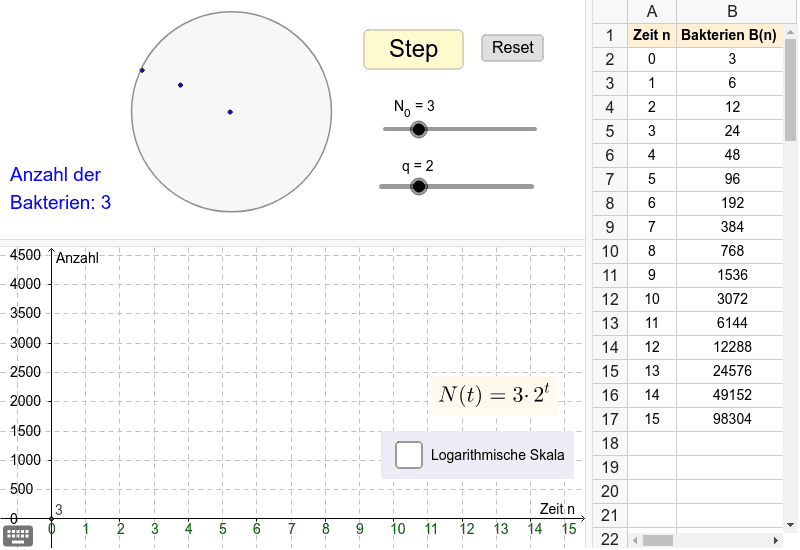The image size is (800, 550).
Task: Click the spreadsheet scroll-right arrow
Action: coord(776,540)
